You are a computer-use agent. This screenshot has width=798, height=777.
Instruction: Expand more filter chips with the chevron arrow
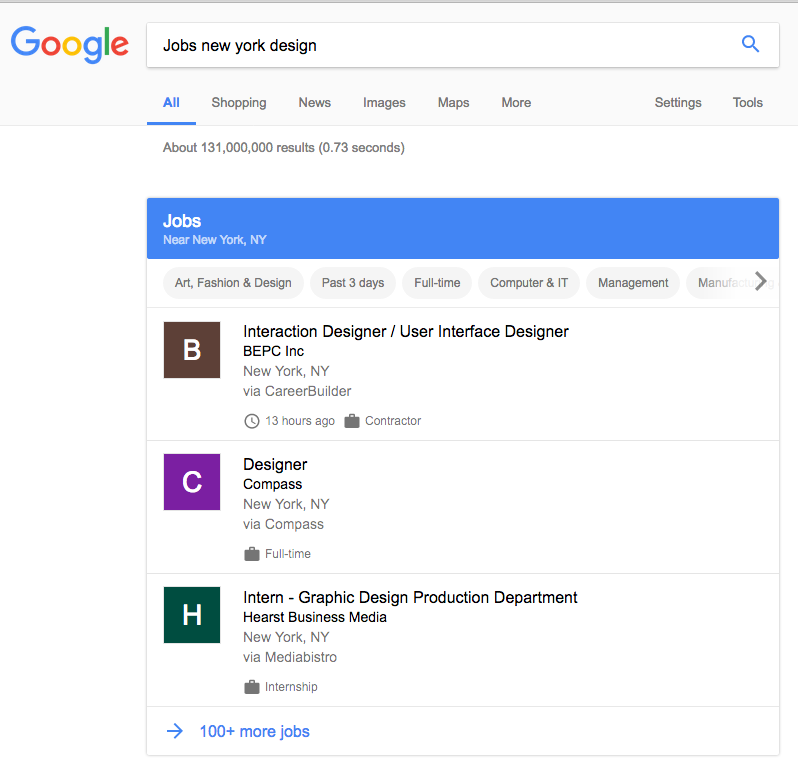click(760, 281)
